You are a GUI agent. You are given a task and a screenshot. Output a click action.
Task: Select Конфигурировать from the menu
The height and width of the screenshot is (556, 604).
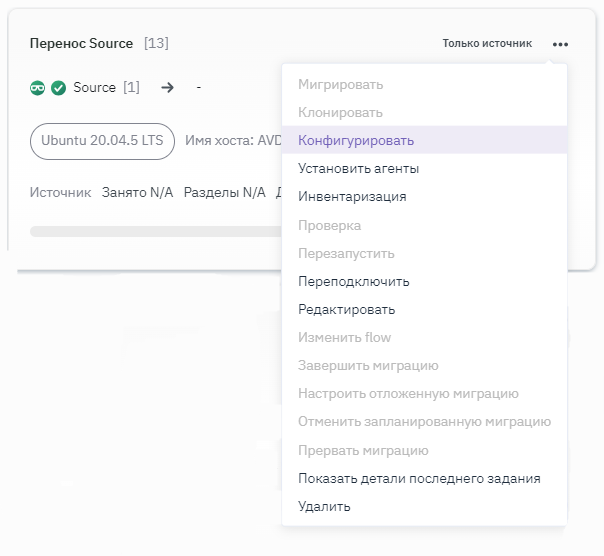click(x=356, y=141)
